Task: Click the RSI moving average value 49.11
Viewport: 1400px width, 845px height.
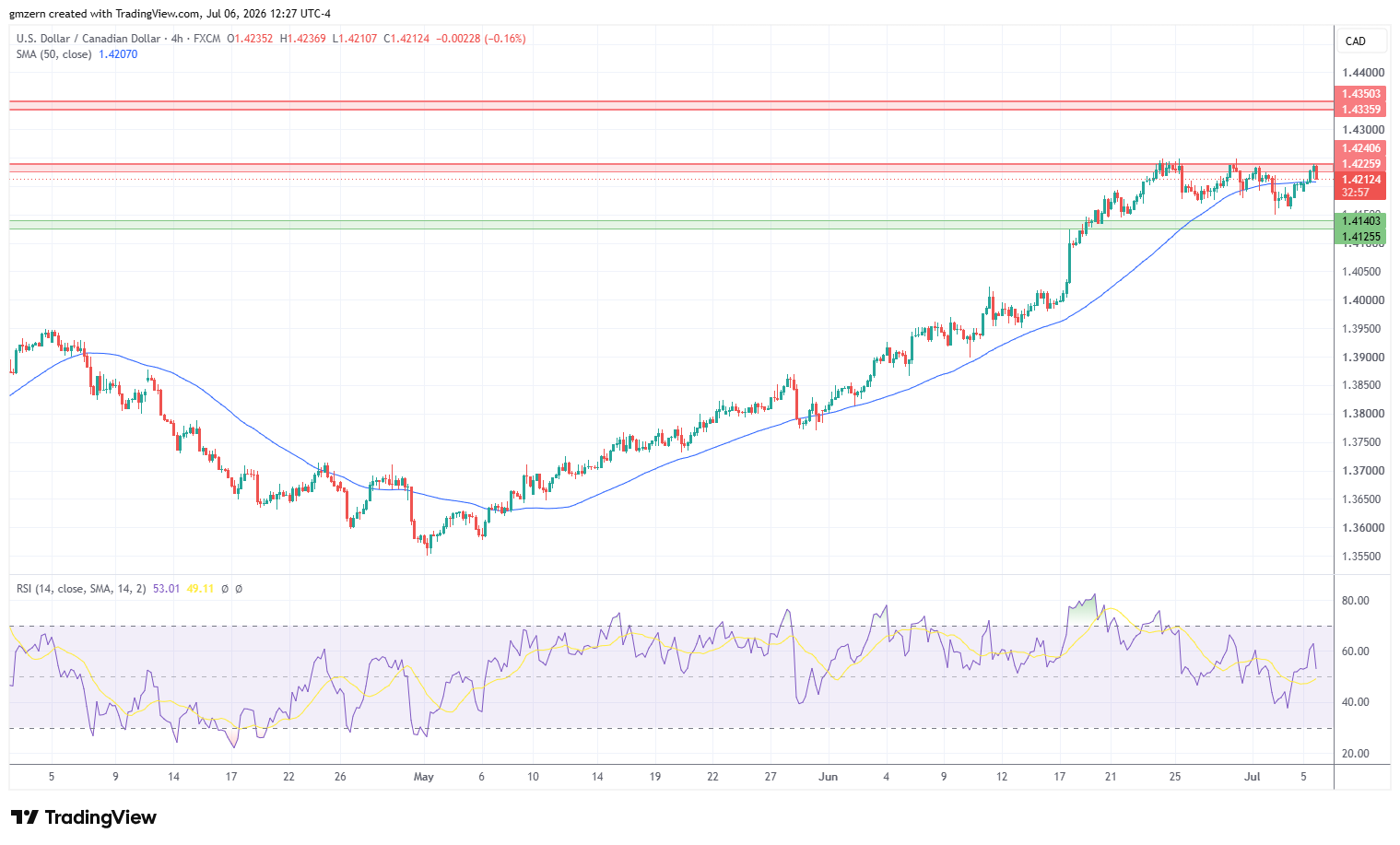Action: click(x=200, y=588)
